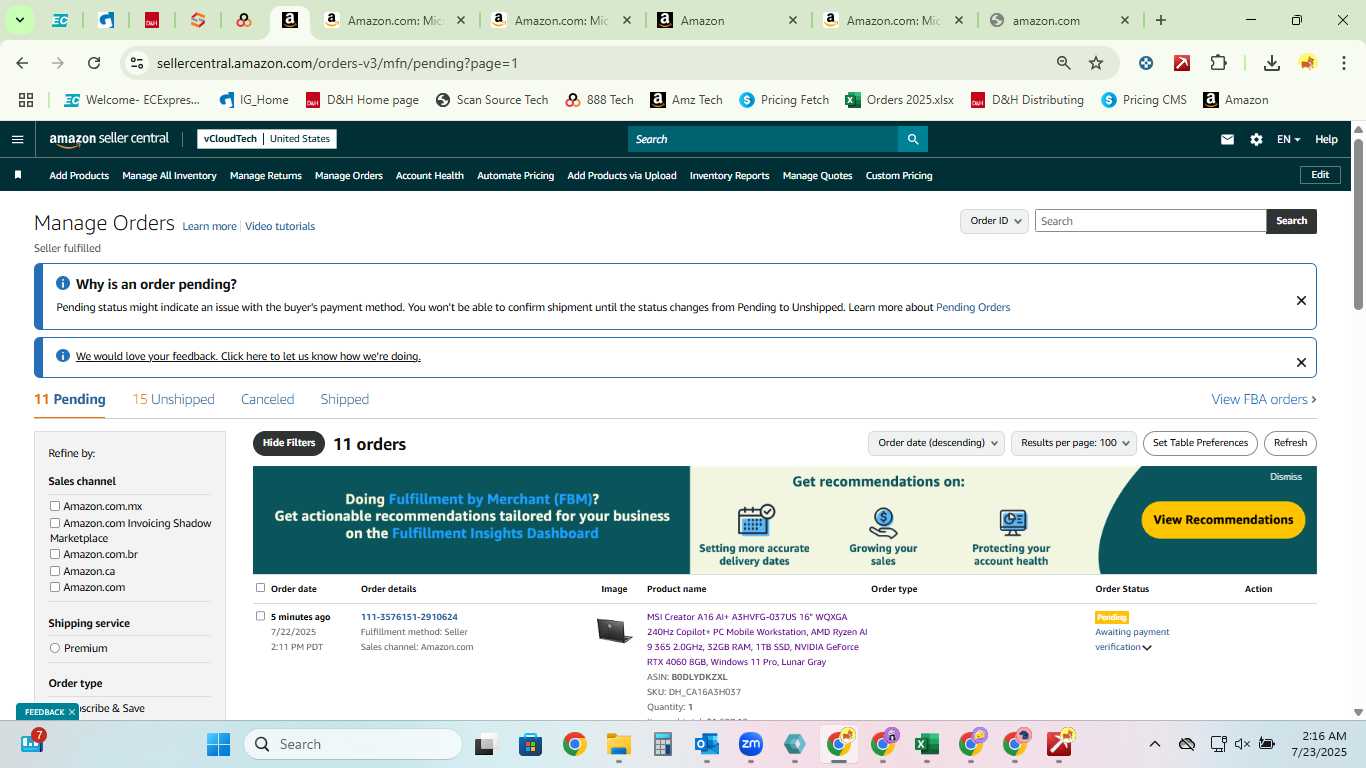The height and width of the screenshot is (768, 1366).
Task: Open Manage All Inventory menu
Action: tap(169, 175)
